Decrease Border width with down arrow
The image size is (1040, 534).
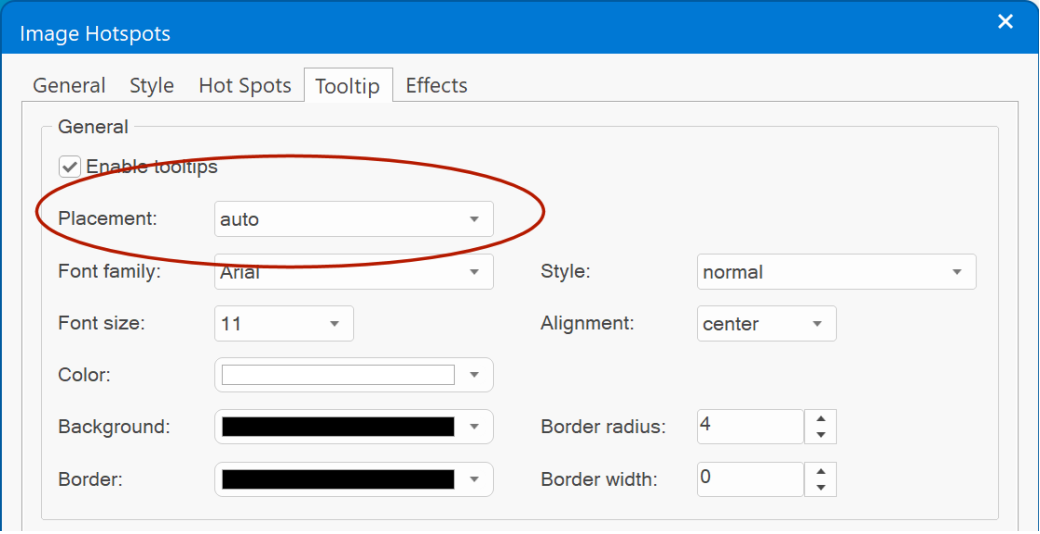(x=820, y=488)
